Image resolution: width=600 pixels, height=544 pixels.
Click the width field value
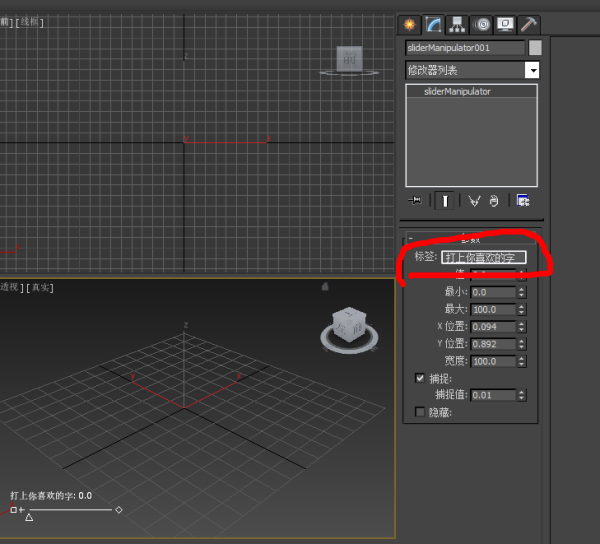(493, 362)
